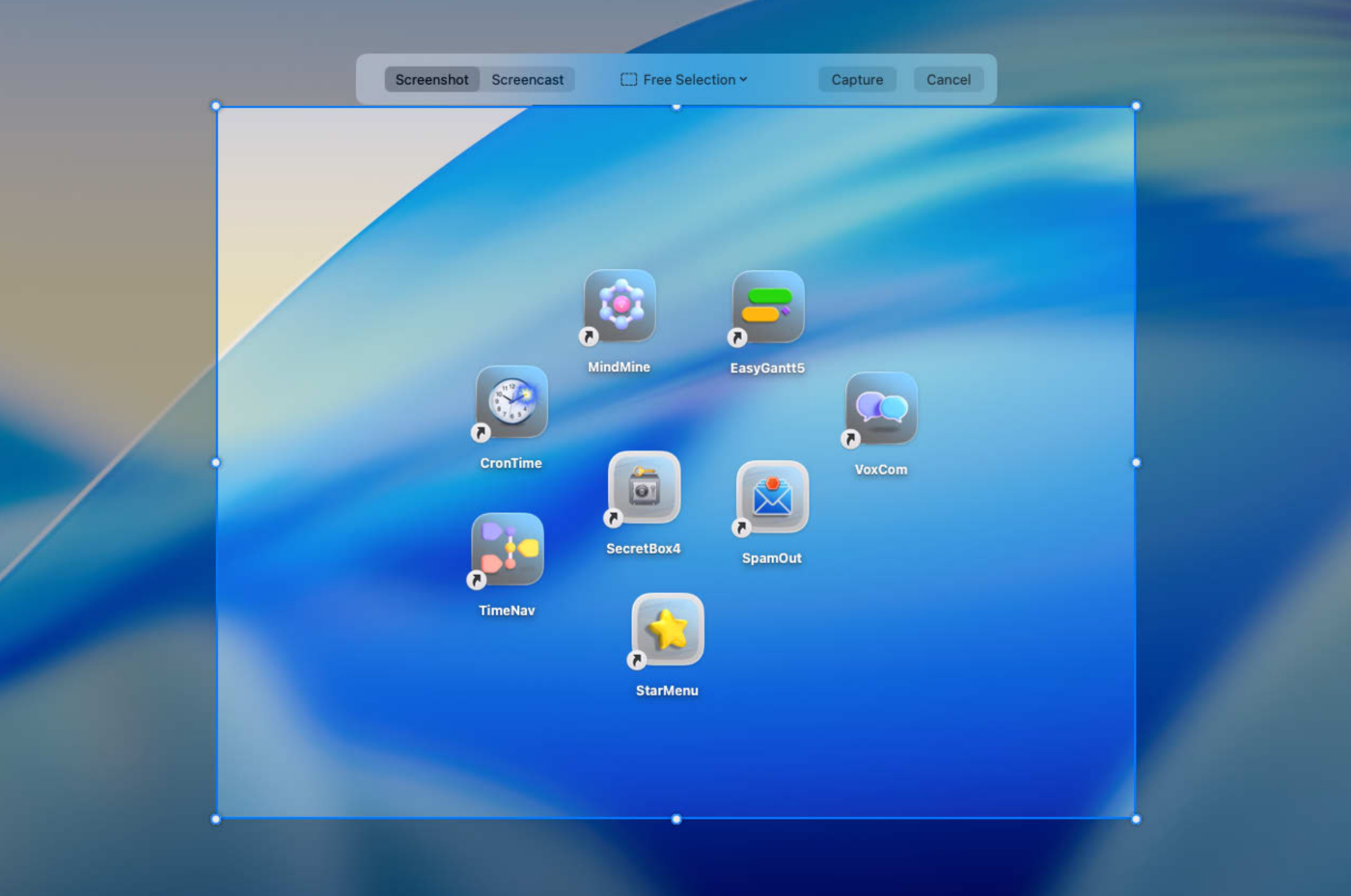This screenshot has width=1351, height=896.
Task: Open the EasyGantt5 app icon
Action: (768, 308)
